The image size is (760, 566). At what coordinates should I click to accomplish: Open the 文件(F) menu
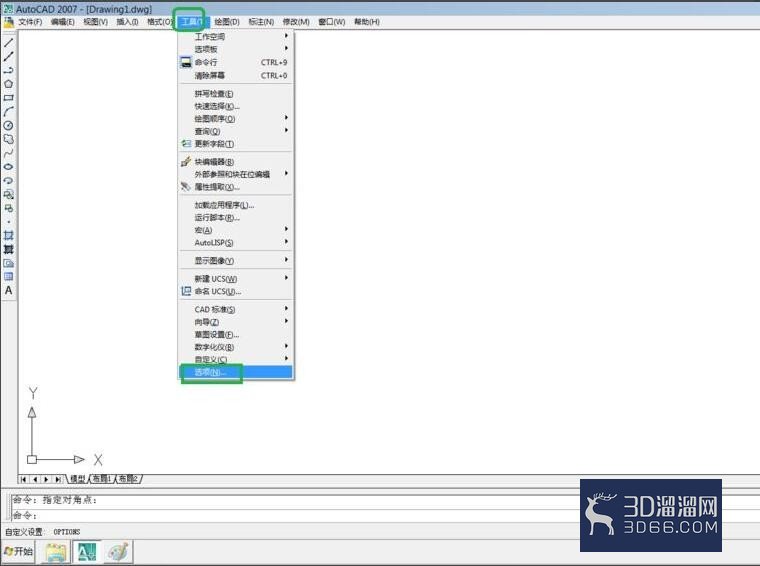(30, 22)
